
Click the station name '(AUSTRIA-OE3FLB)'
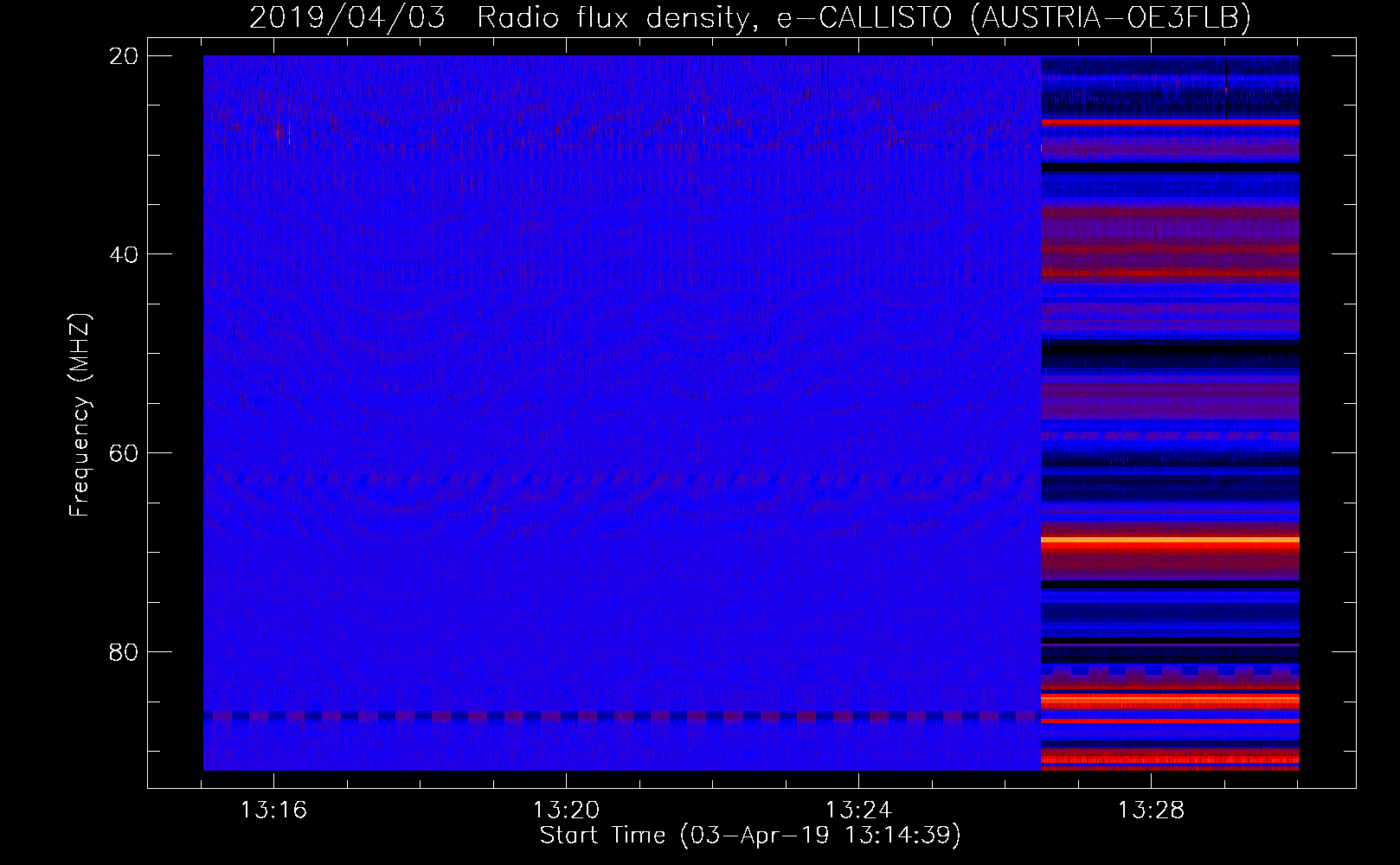pos(1110,17)
